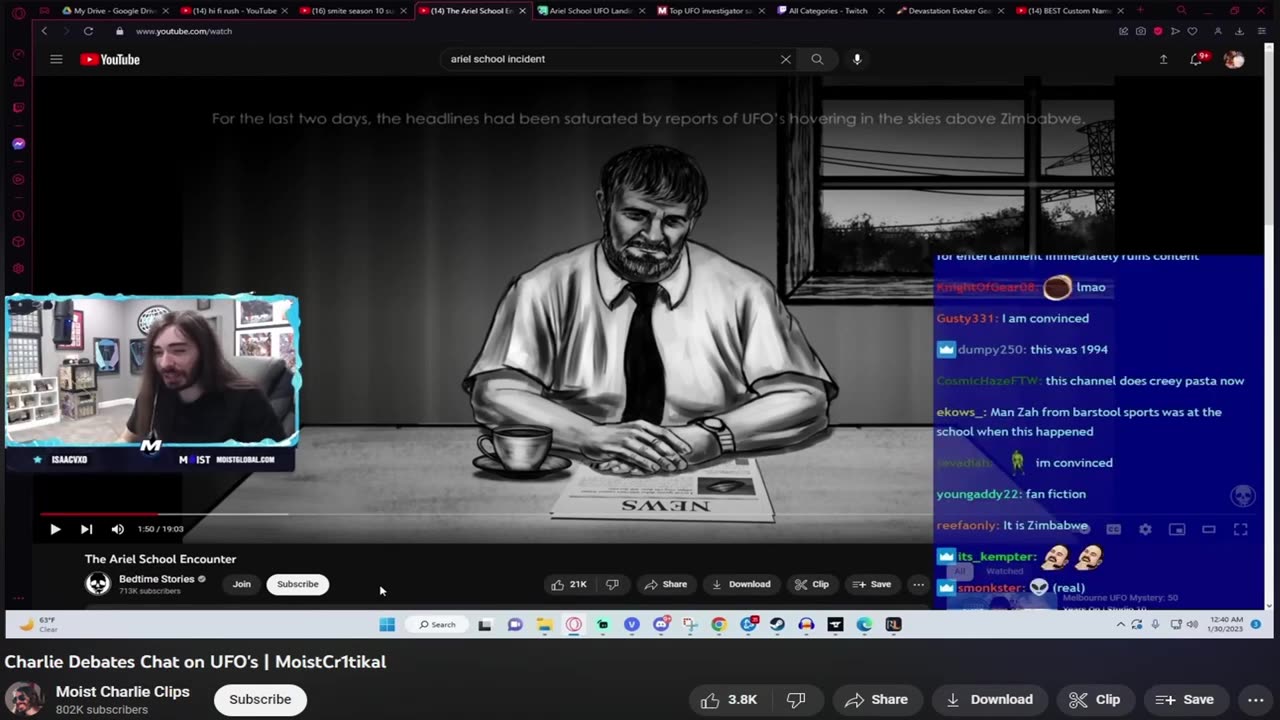1280x720 pixels.
Task: Click the skull icon over the chat overlay
Action: (1242, 496)
